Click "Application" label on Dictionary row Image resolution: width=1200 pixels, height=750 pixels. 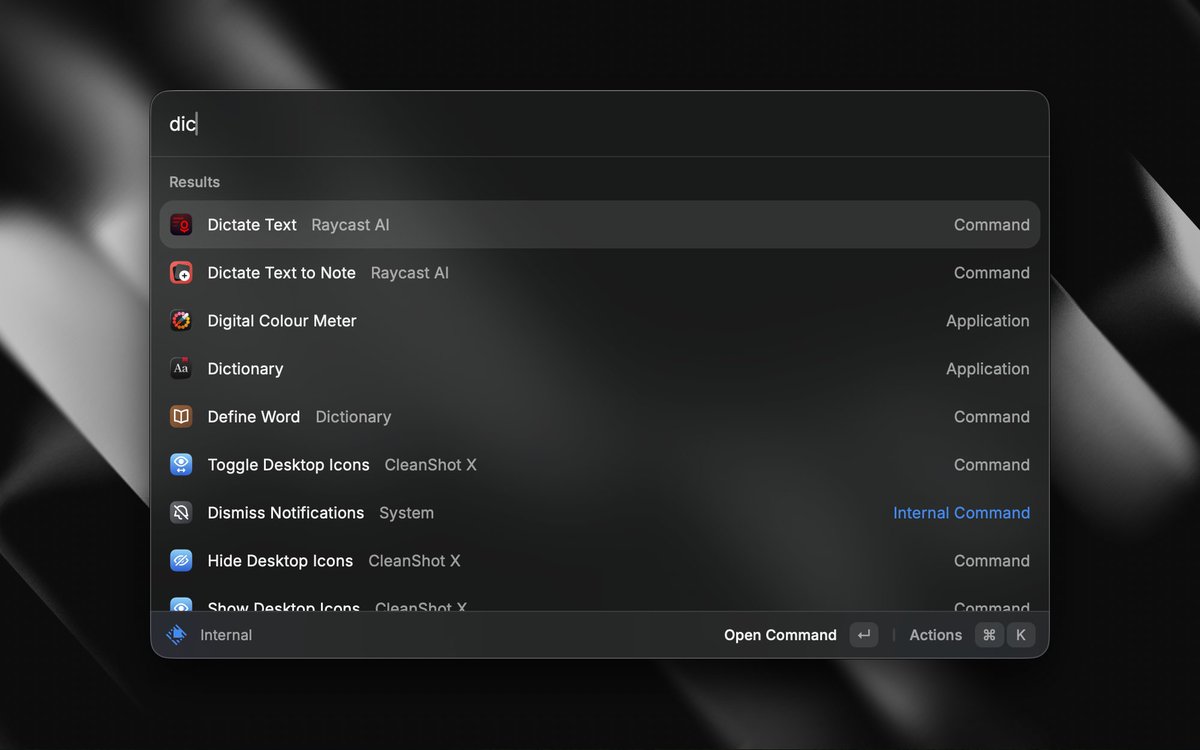[988, 369]
